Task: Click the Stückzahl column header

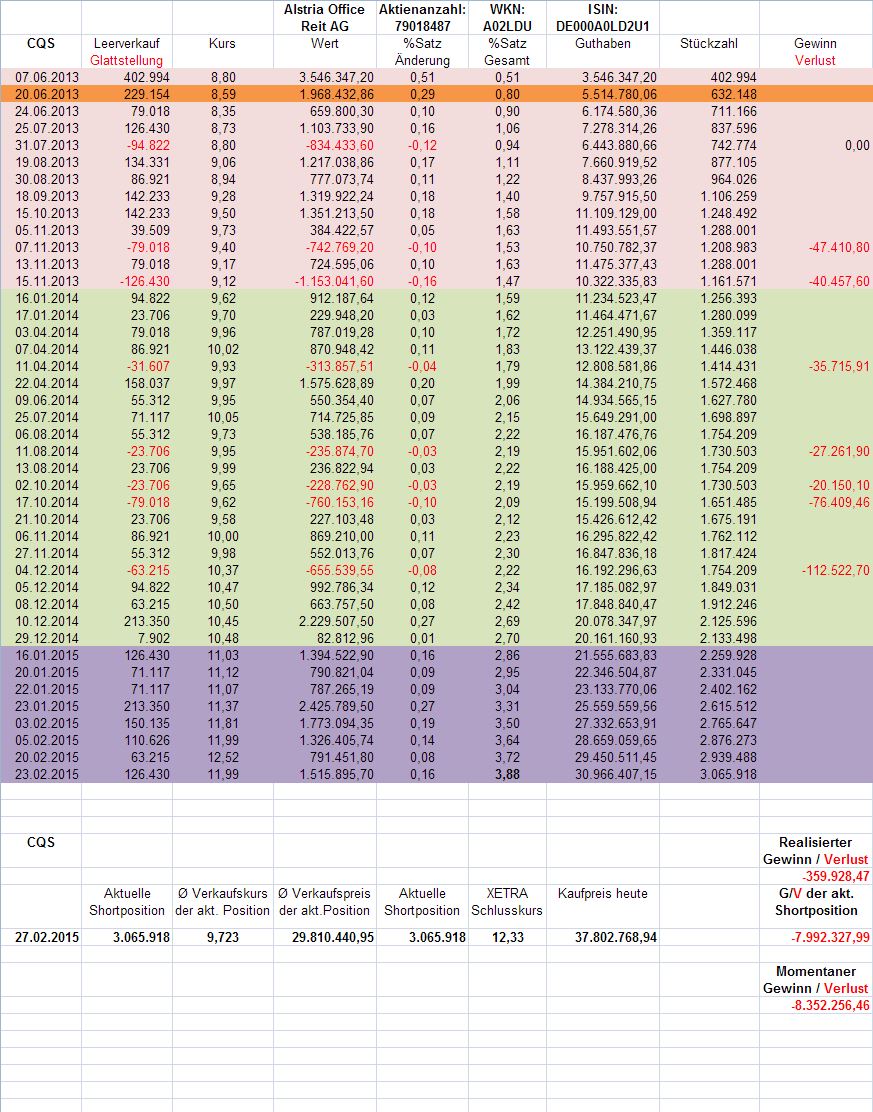Action: pyautogui.click(x=709, y=45)
